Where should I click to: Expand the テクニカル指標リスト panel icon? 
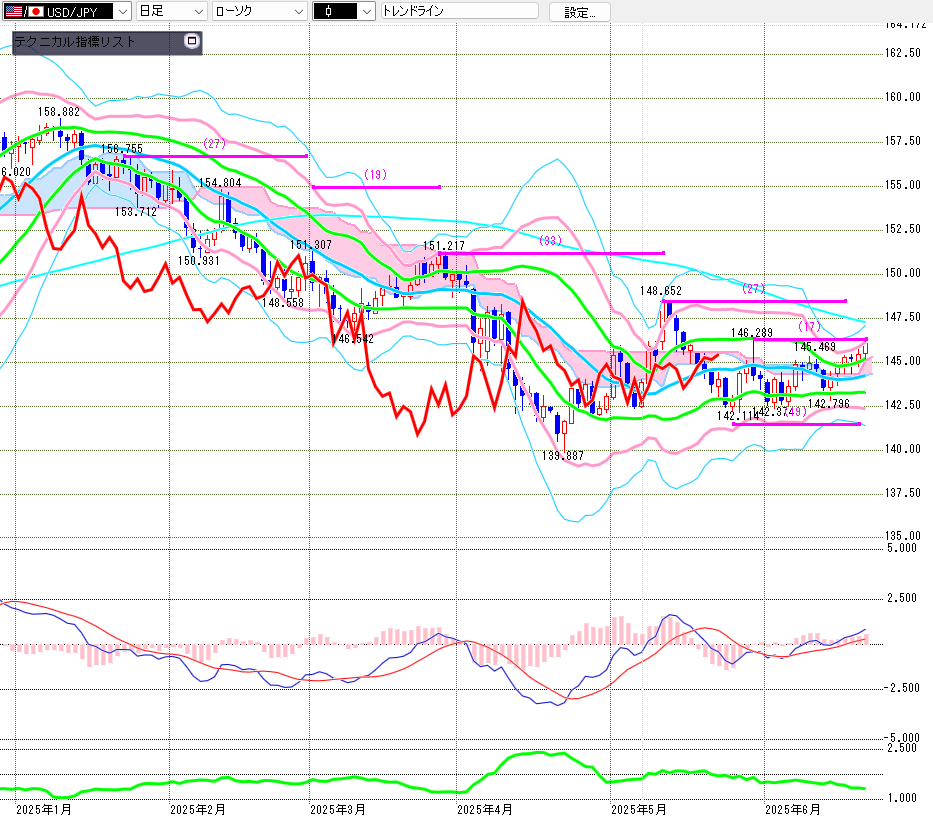pyautogui.click(x=192, y=41)
